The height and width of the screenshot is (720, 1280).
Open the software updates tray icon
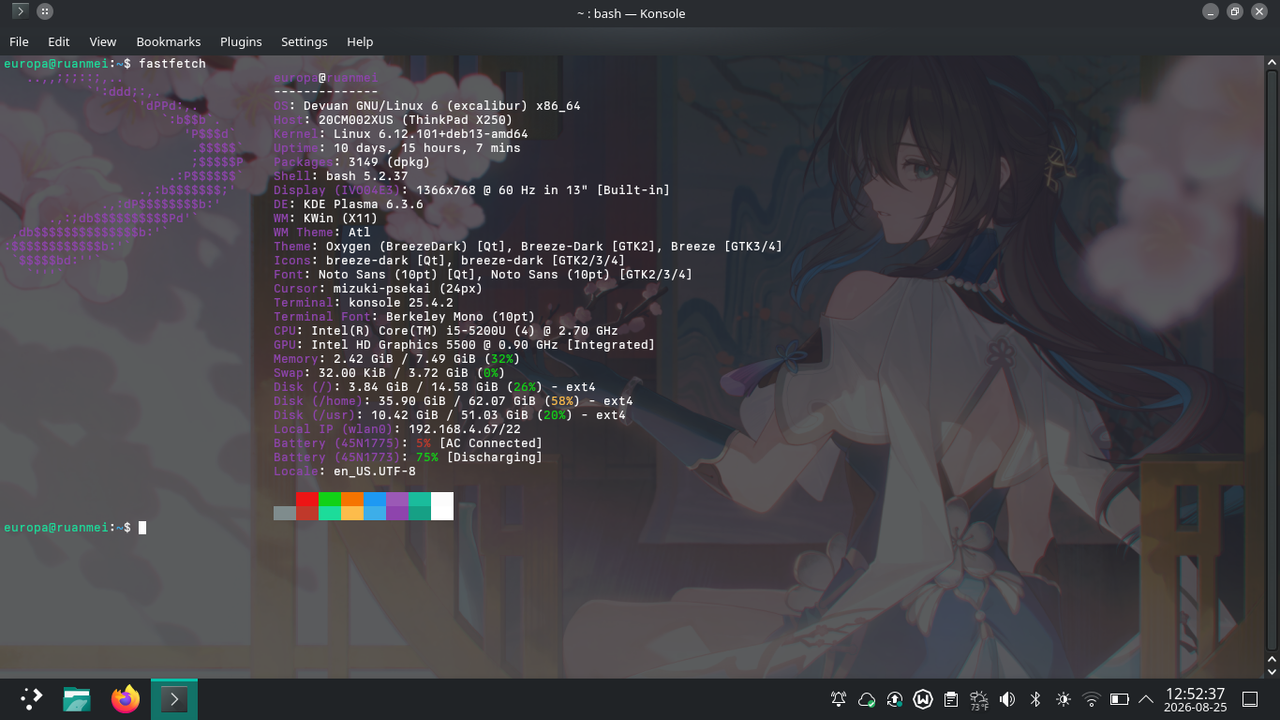point(895,699)
